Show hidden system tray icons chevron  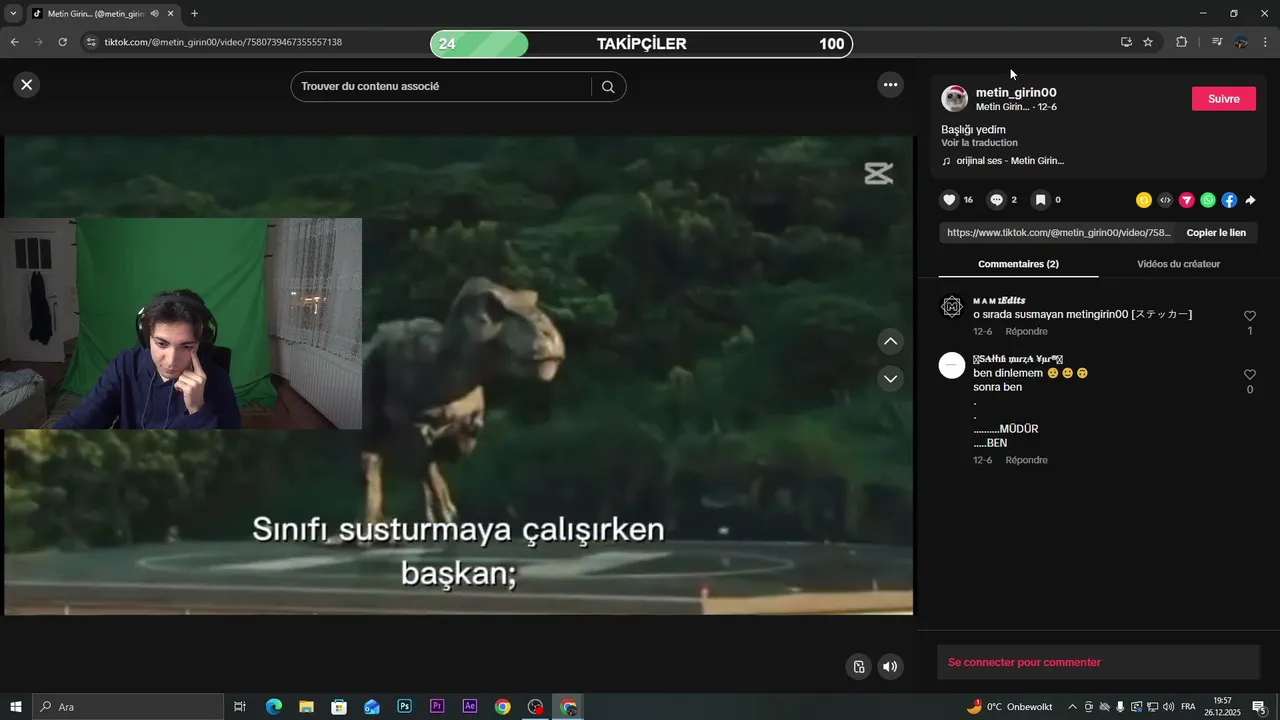(1073, 707)
